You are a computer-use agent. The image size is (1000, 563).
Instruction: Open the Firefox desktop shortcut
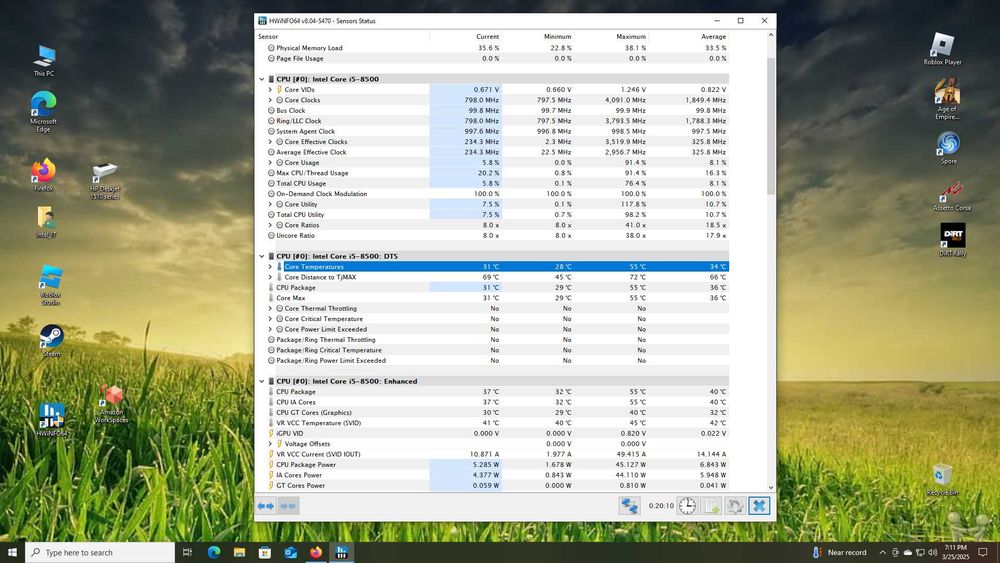click(43, 175)
